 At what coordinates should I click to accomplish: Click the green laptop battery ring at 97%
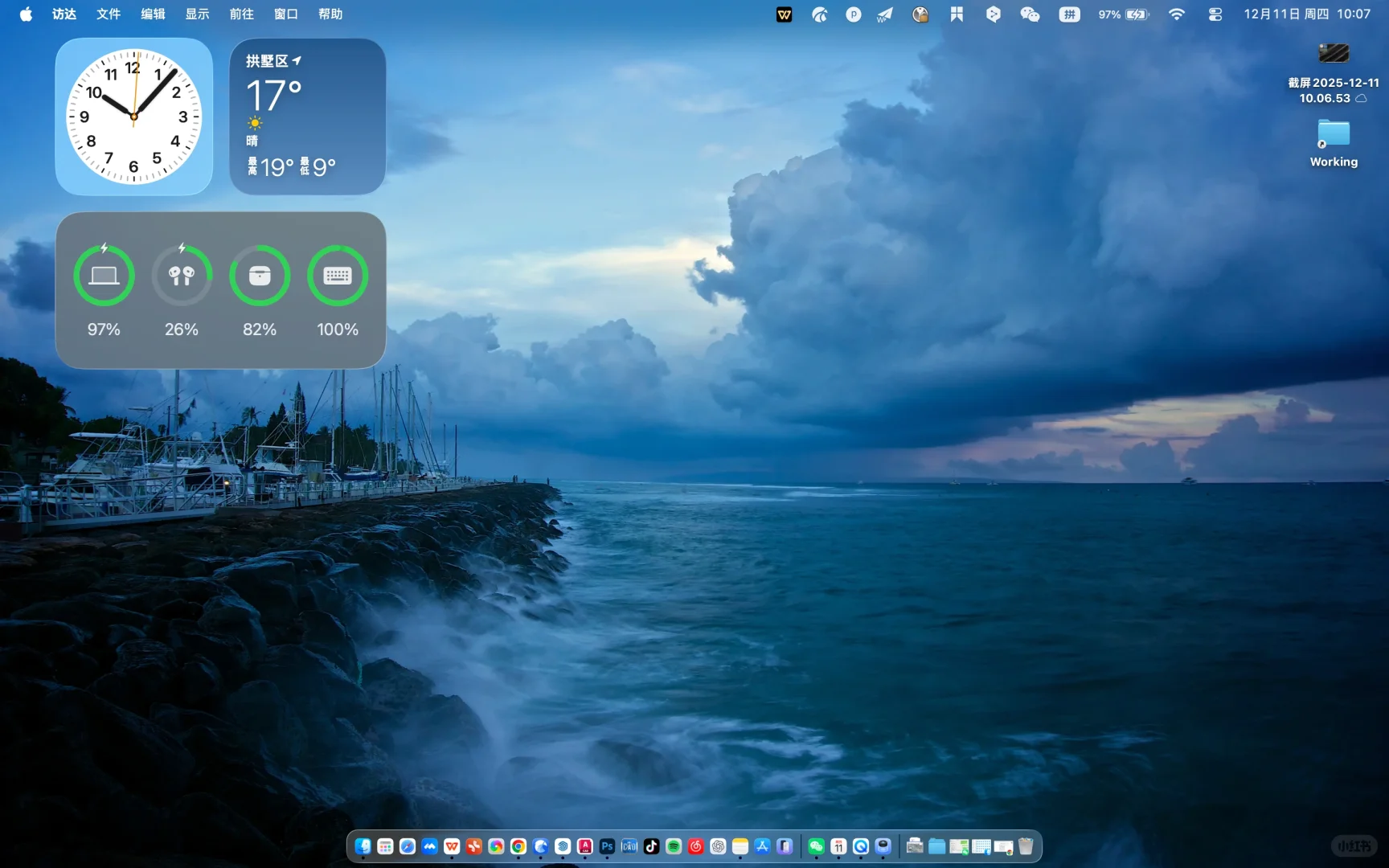click(x=104, y=276)
